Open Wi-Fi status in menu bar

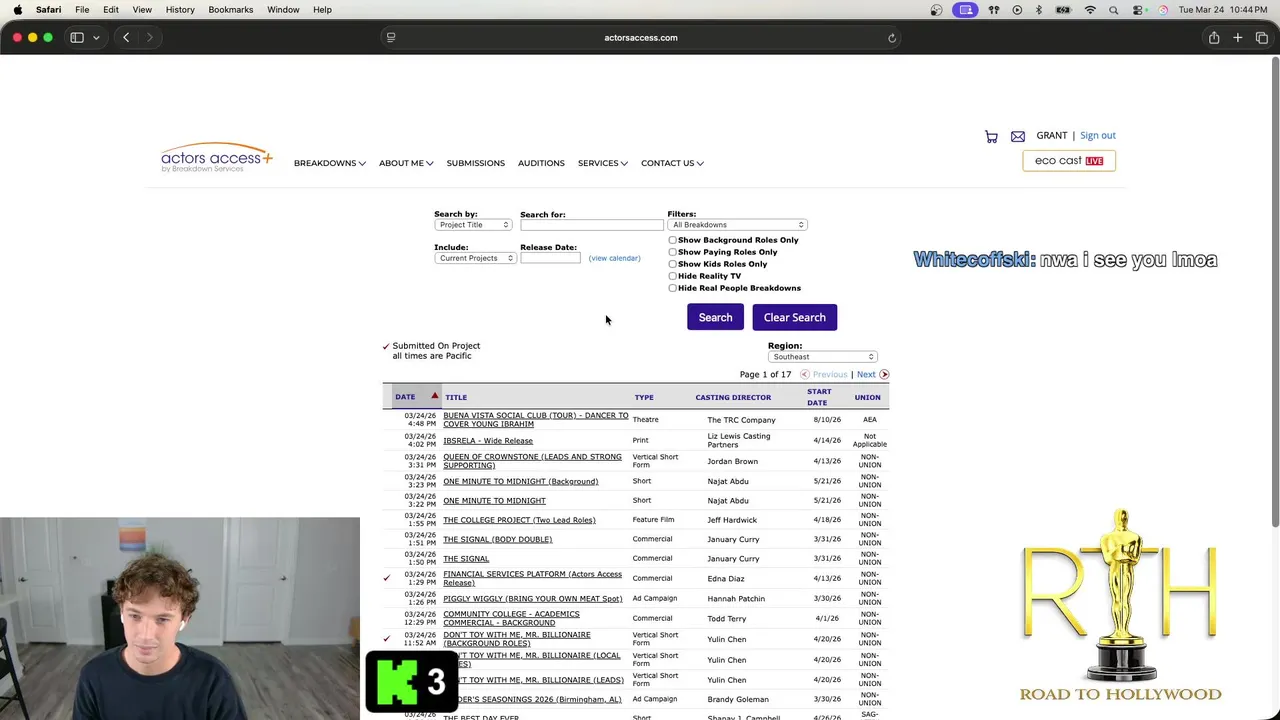click(x=1090, y=10)
